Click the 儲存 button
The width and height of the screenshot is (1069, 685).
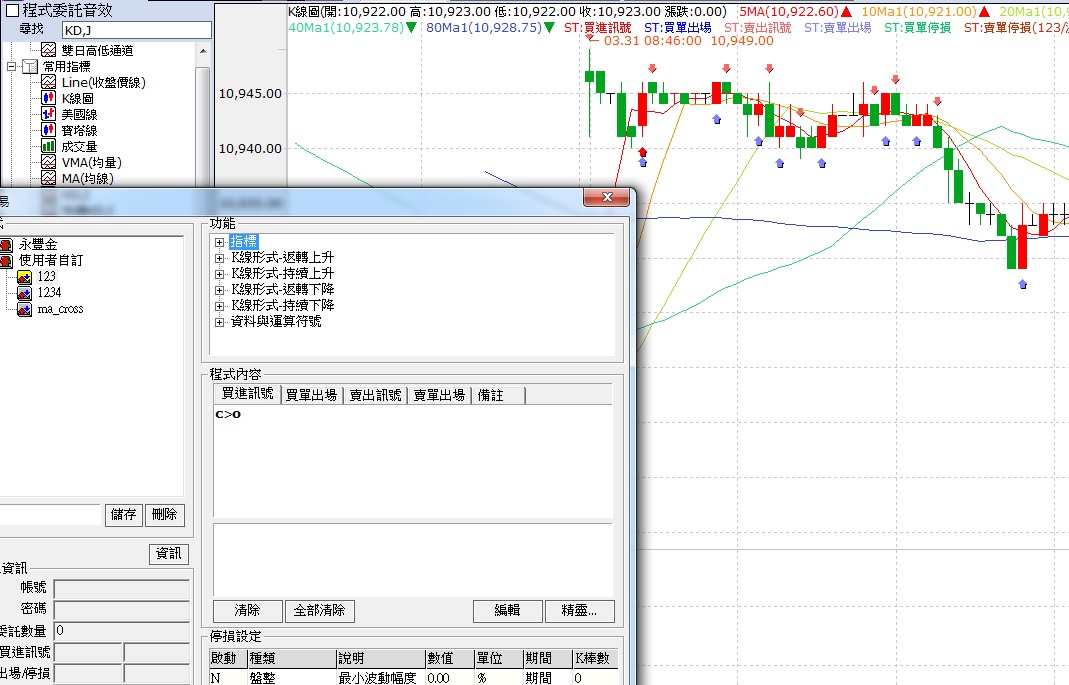coord(123,515)
